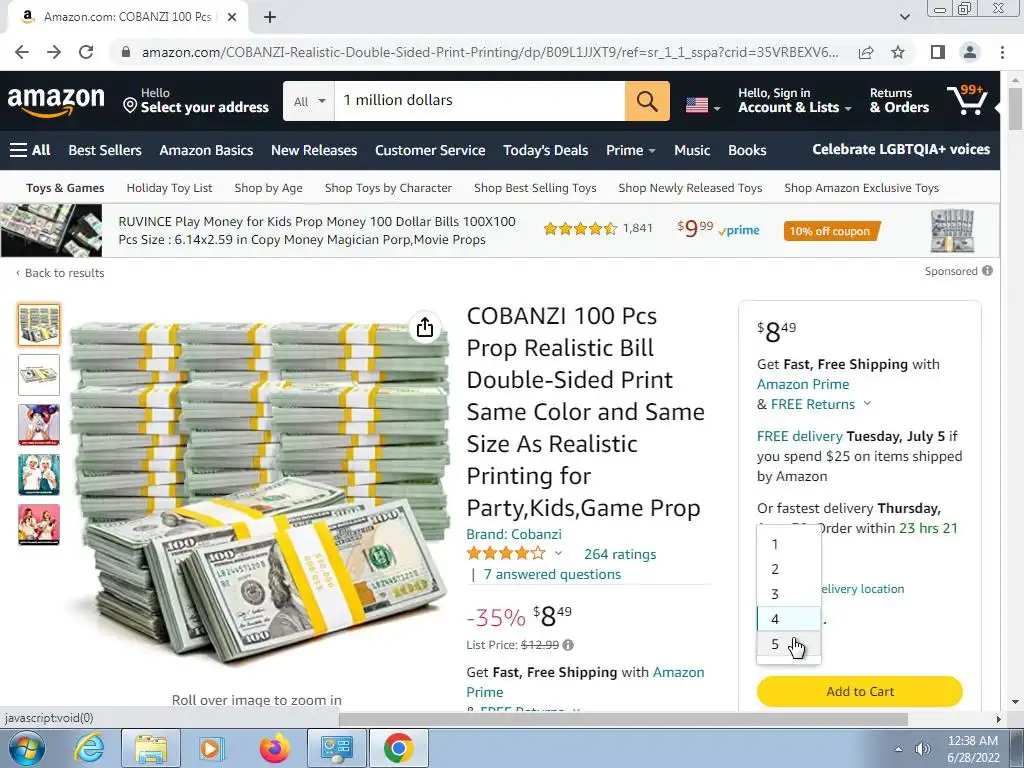This screenshot has width=1024, height=768.
Task: Close the Amazon COBANZI tab
Action: click(x=232, y=18)
